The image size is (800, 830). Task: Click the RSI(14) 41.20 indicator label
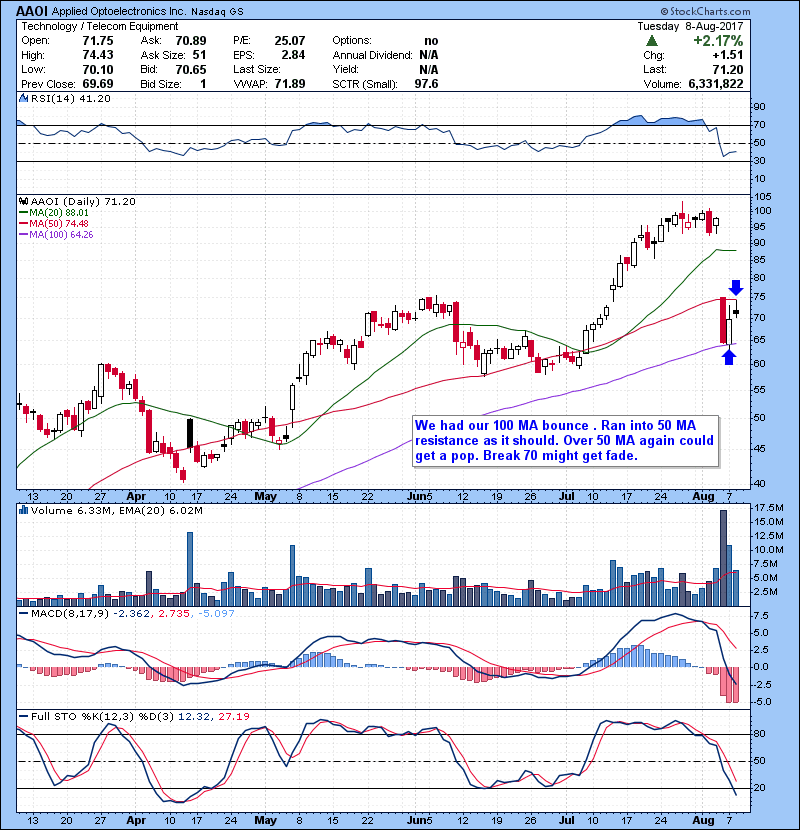(x=70, y=98)
